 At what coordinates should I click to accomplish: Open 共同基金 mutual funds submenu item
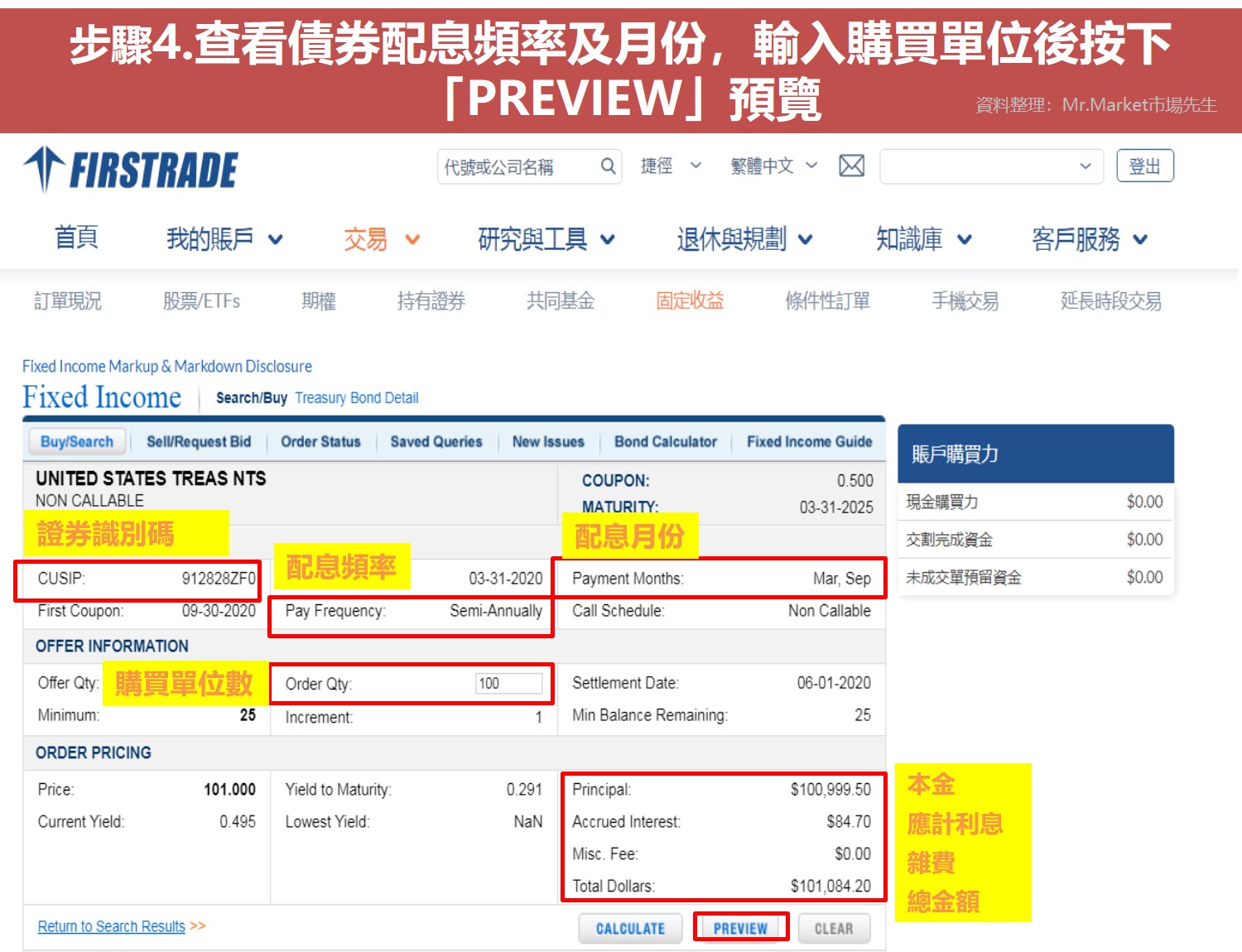[x=561, y=301]
